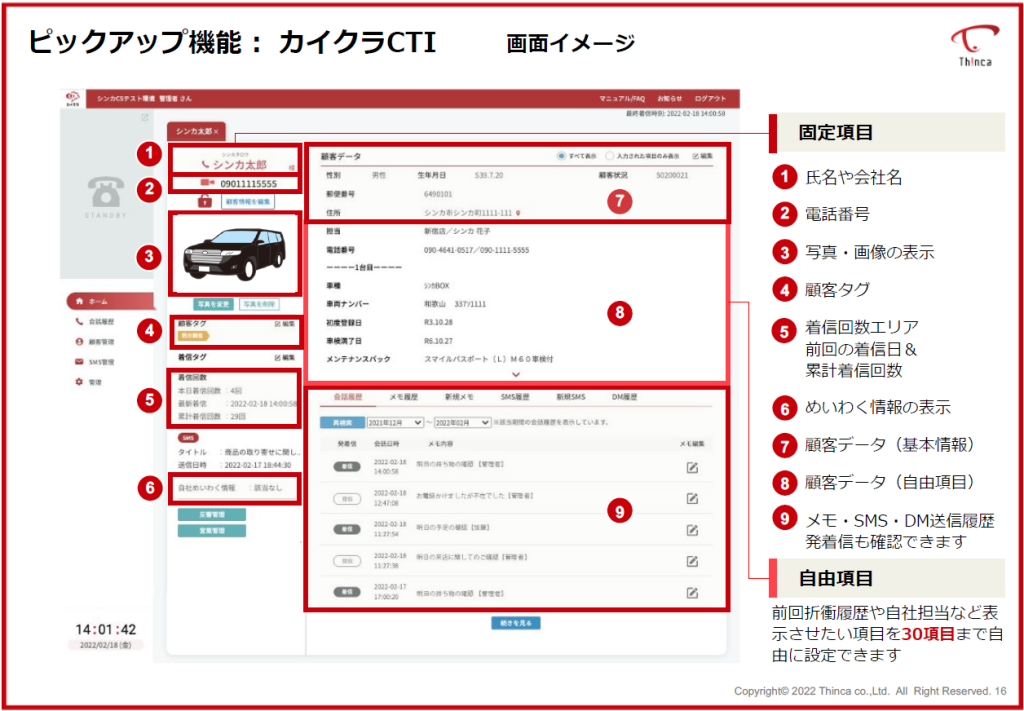The width and height of the screenshot is (1024, 711).
Task: Edit memo for the 14:00:58 call row
Action: 693,467
